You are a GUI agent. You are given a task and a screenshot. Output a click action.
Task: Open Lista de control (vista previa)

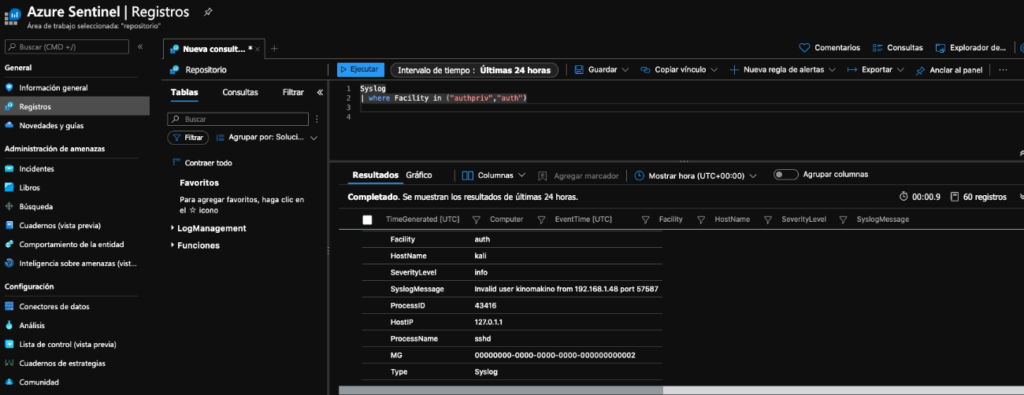click(67, 344)
